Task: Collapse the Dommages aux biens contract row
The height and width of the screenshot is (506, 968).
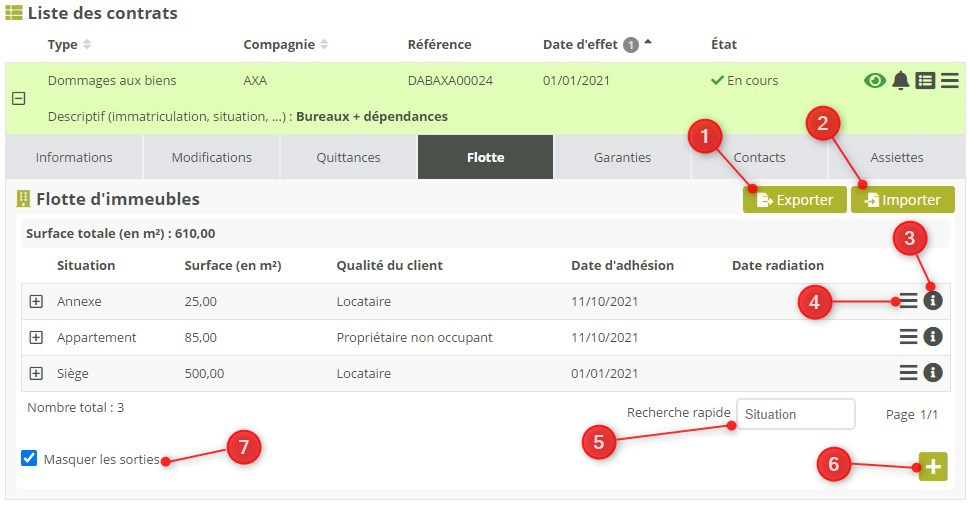Action: pos(18,99)
